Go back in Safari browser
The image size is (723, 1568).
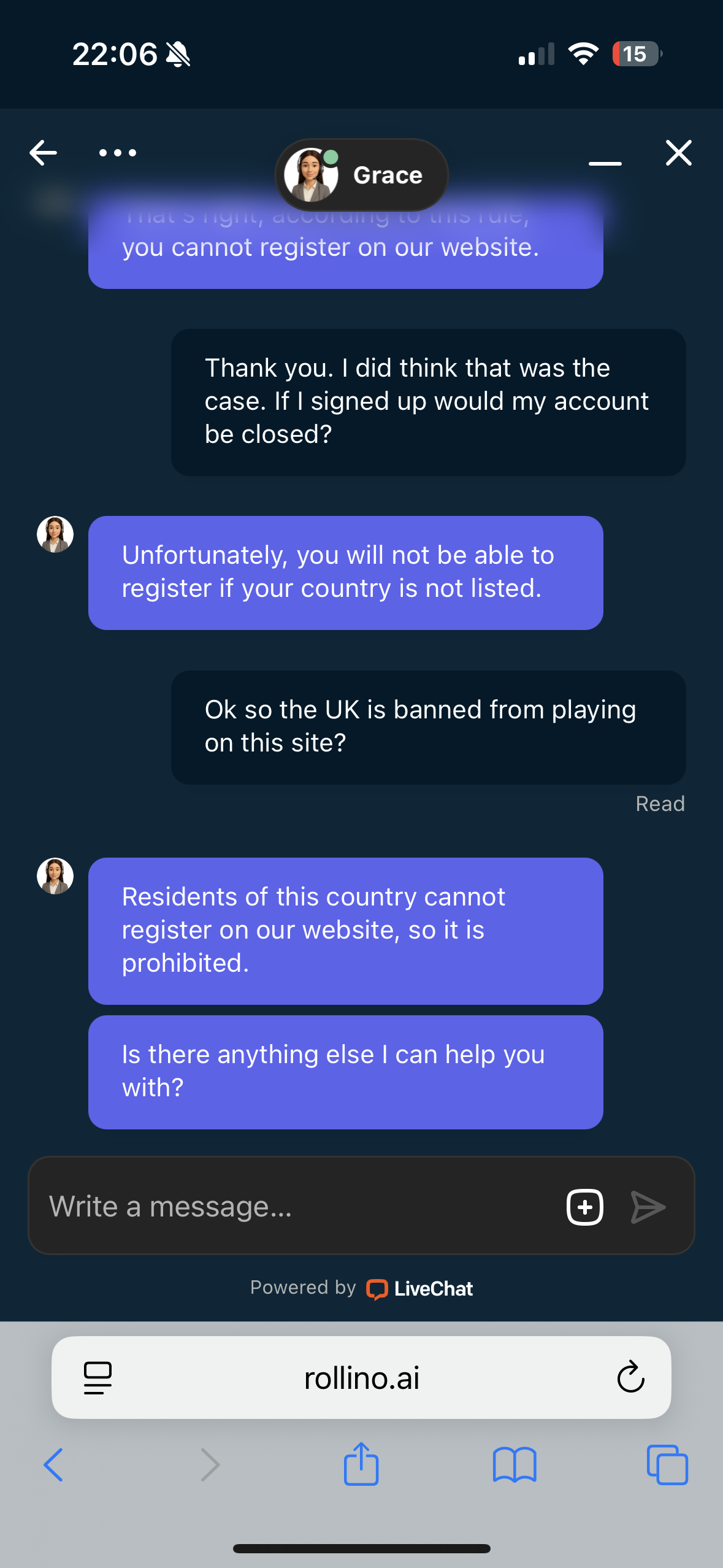click(53, 1465)
